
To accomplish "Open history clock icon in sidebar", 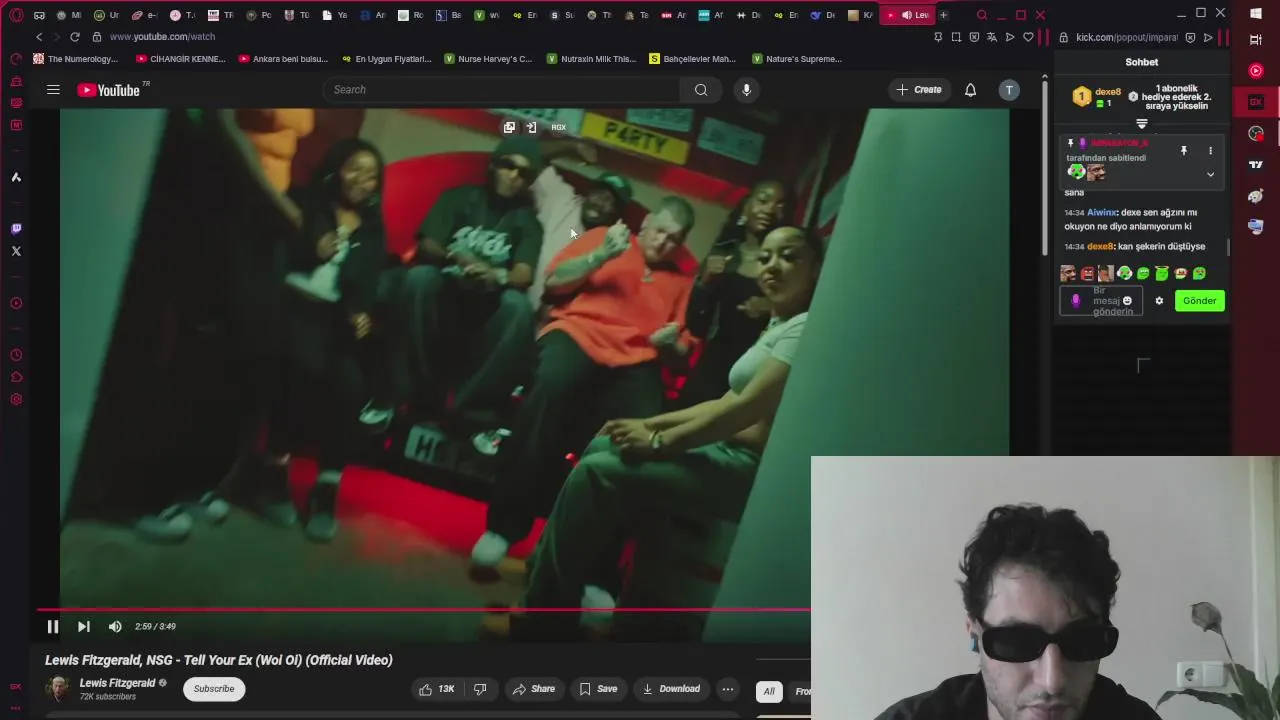I will pyautogui.click(x=16, y=355).
